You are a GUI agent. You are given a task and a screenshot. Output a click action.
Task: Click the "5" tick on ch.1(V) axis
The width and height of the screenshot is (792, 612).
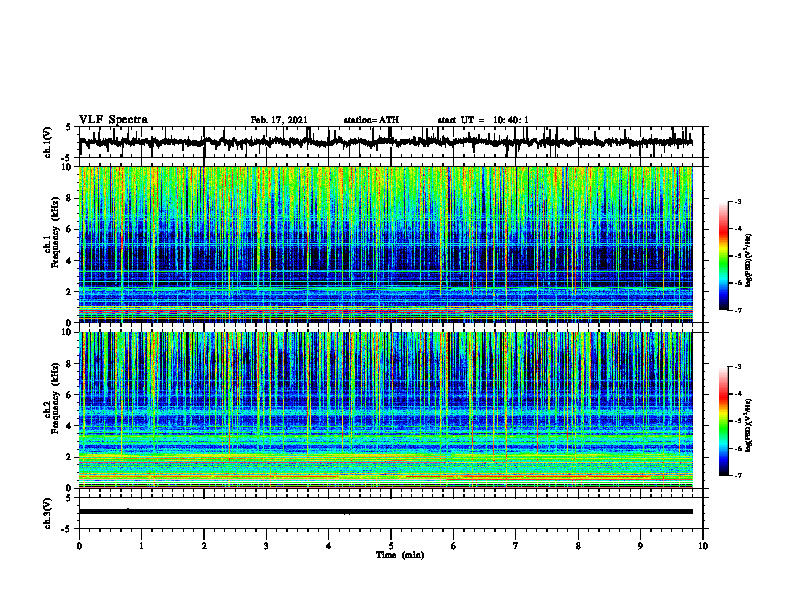pyautogui.click(x=69, y=128)
